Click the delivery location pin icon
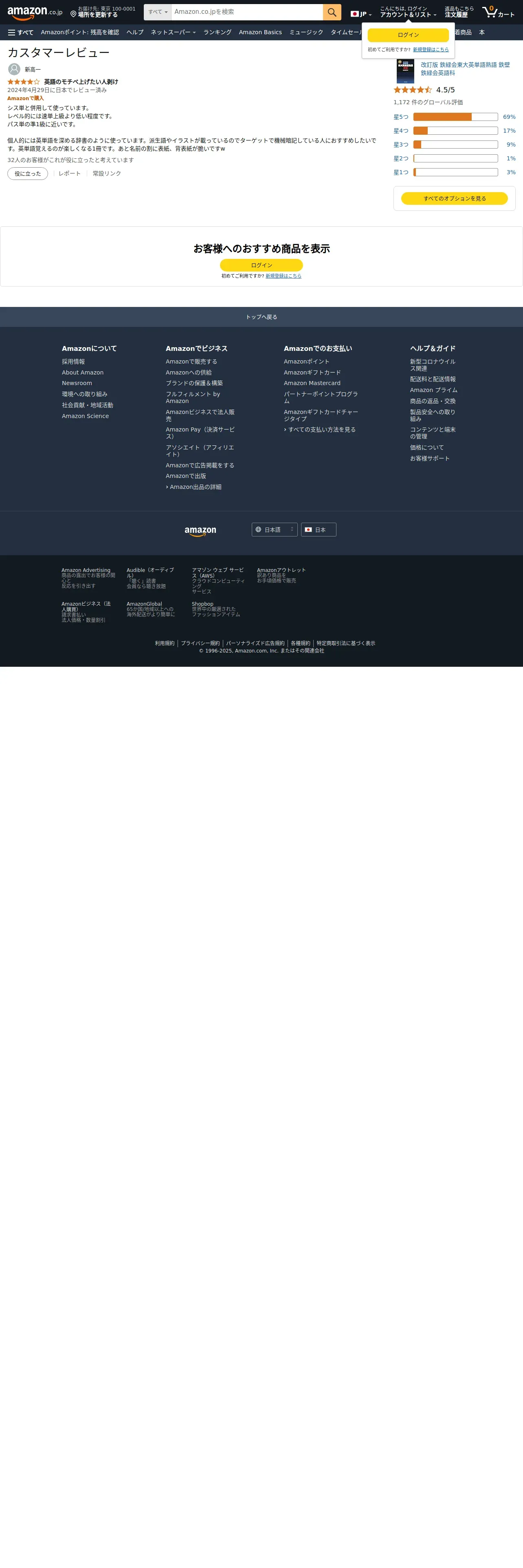 73,14
